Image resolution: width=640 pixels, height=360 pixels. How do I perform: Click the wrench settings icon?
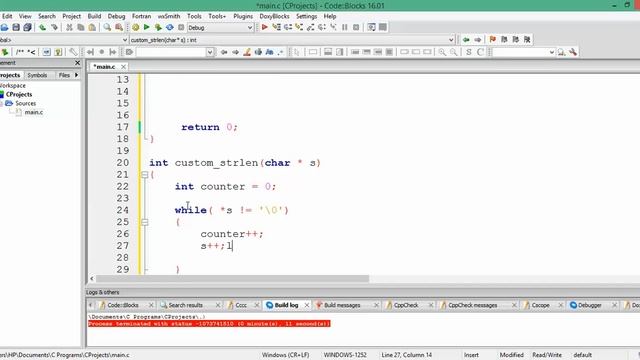[x=573, y=52]
